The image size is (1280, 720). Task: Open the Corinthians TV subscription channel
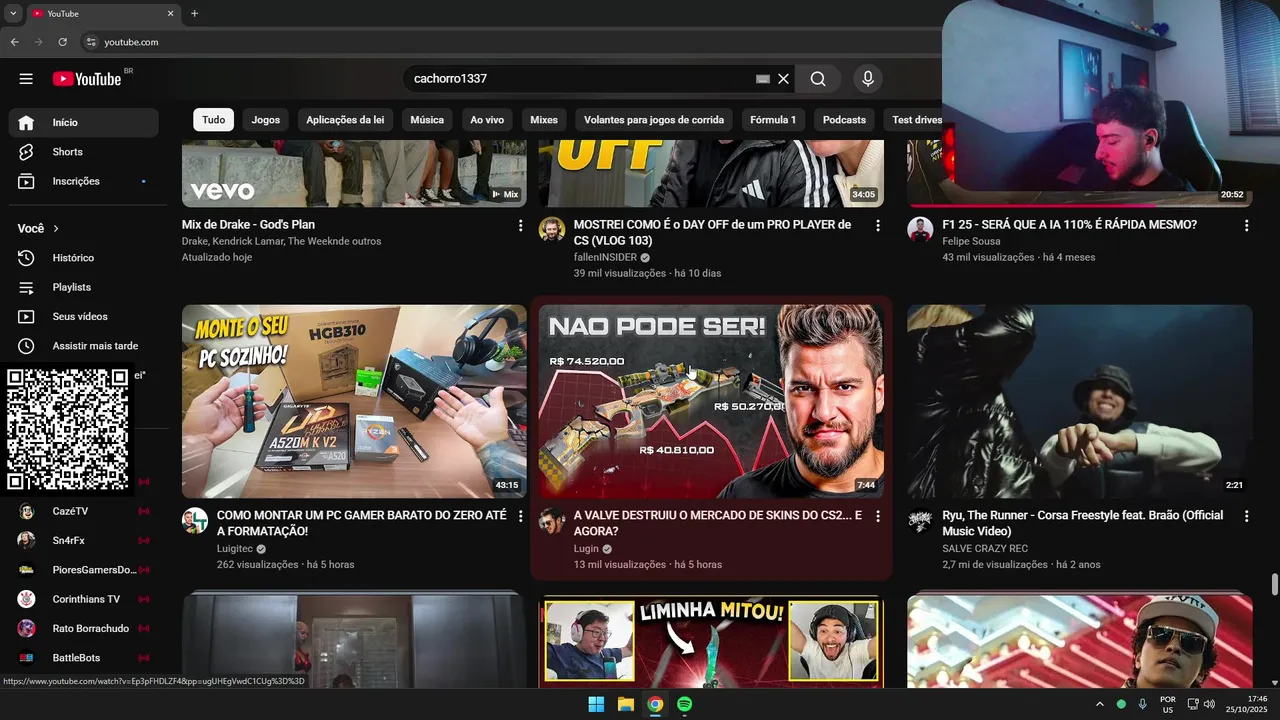pyautogui.click(x=84, y=599)
